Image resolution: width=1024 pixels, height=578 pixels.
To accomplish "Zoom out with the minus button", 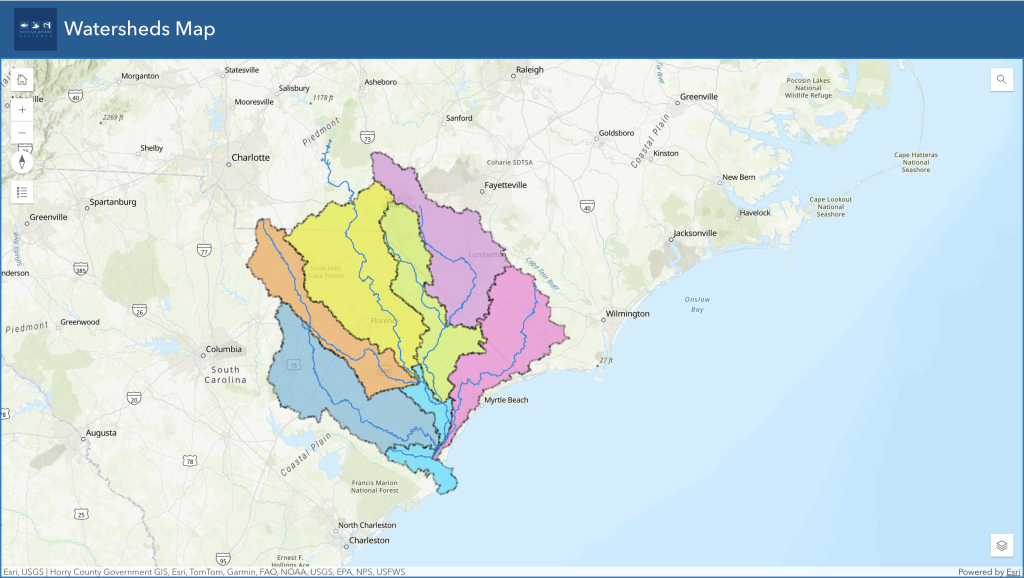I will coord(22,133).
